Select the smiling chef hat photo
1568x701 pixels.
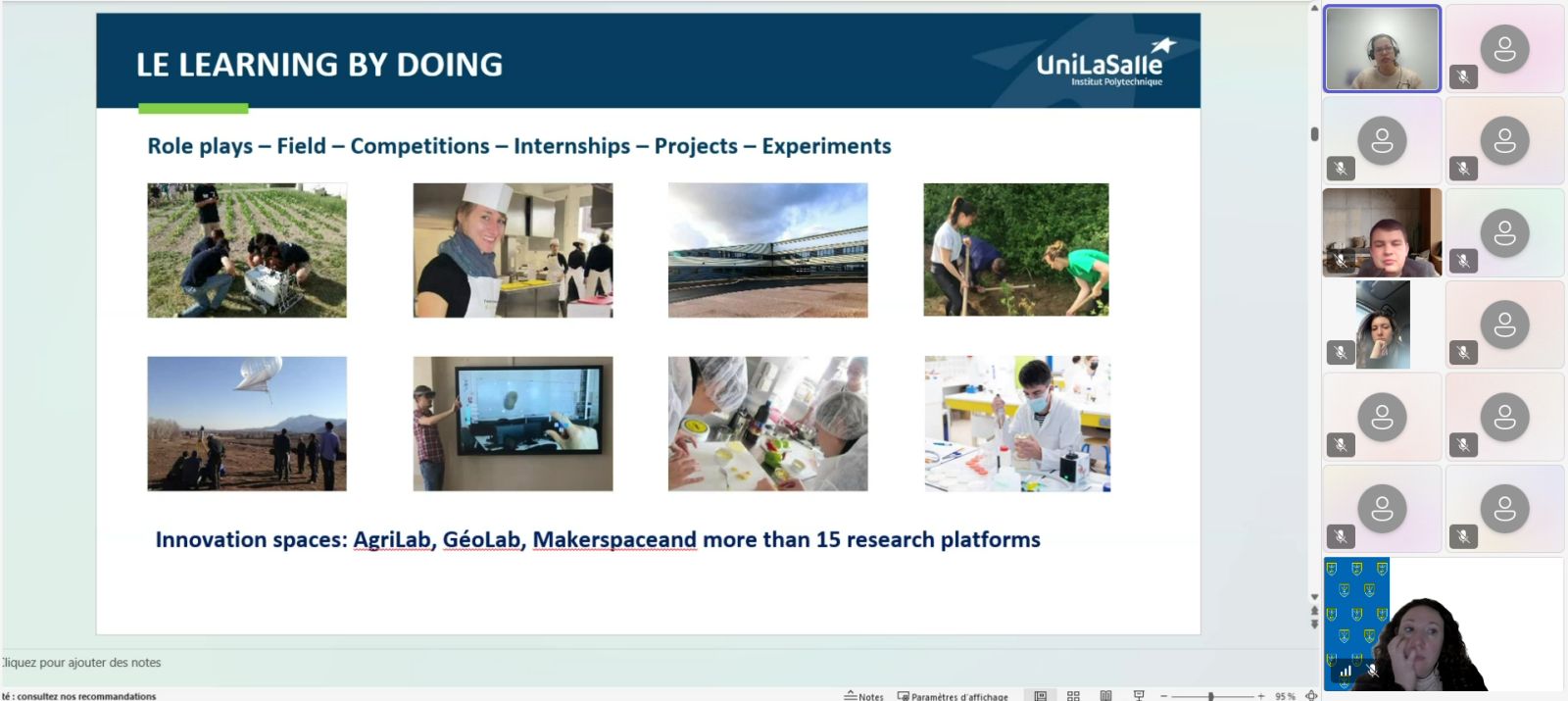pos(513,250)
